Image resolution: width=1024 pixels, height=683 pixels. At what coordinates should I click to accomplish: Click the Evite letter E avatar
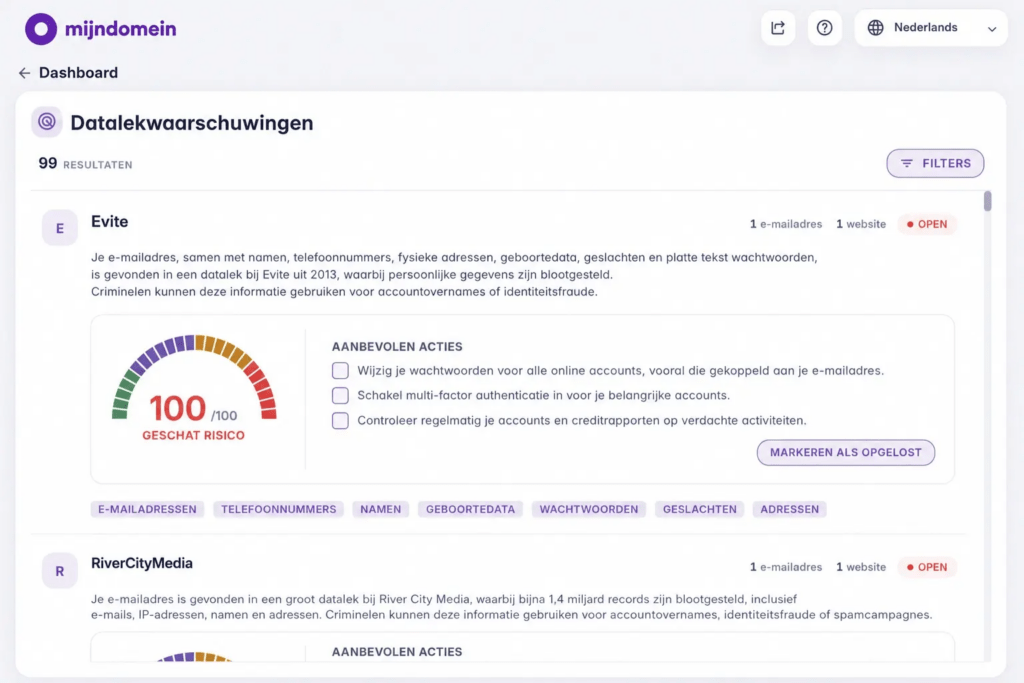pos(59,228)
